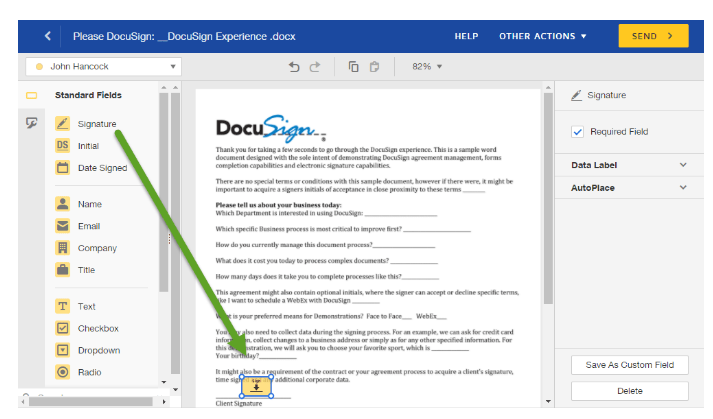This screenshot has width=713, height=419.
Task: Uncheck the Required Field checkbox
Action: [577, 132]
